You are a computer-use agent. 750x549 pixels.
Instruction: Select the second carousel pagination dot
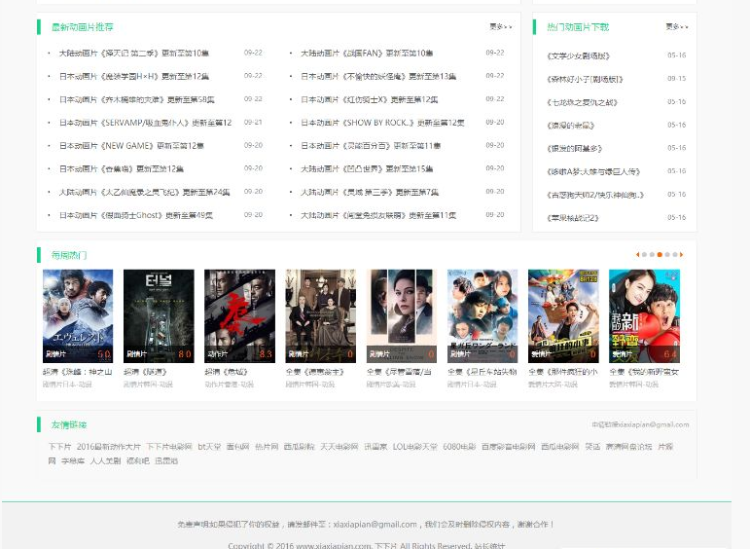coord(652,254)
